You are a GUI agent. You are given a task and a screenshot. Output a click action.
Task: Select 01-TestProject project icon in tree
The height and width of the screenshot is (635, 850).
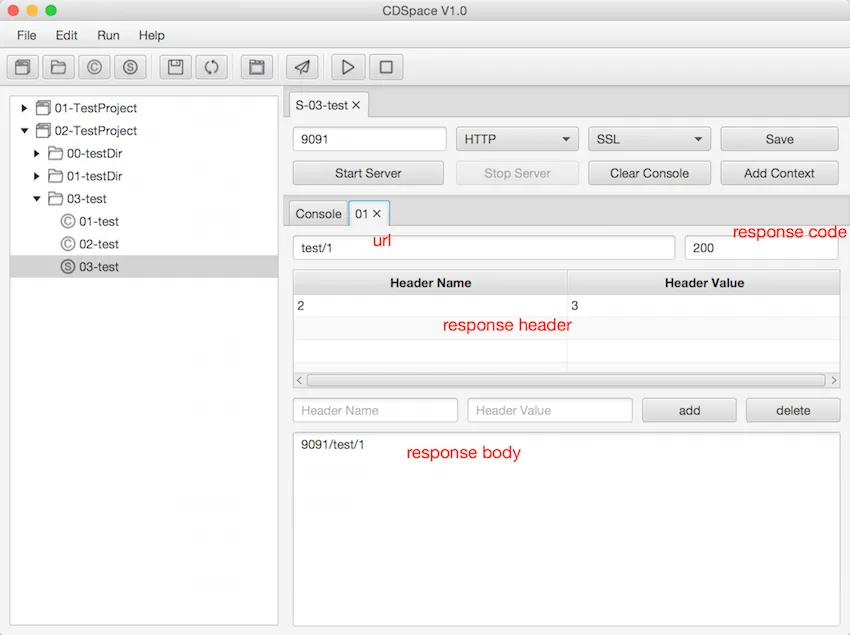[43, 108]
